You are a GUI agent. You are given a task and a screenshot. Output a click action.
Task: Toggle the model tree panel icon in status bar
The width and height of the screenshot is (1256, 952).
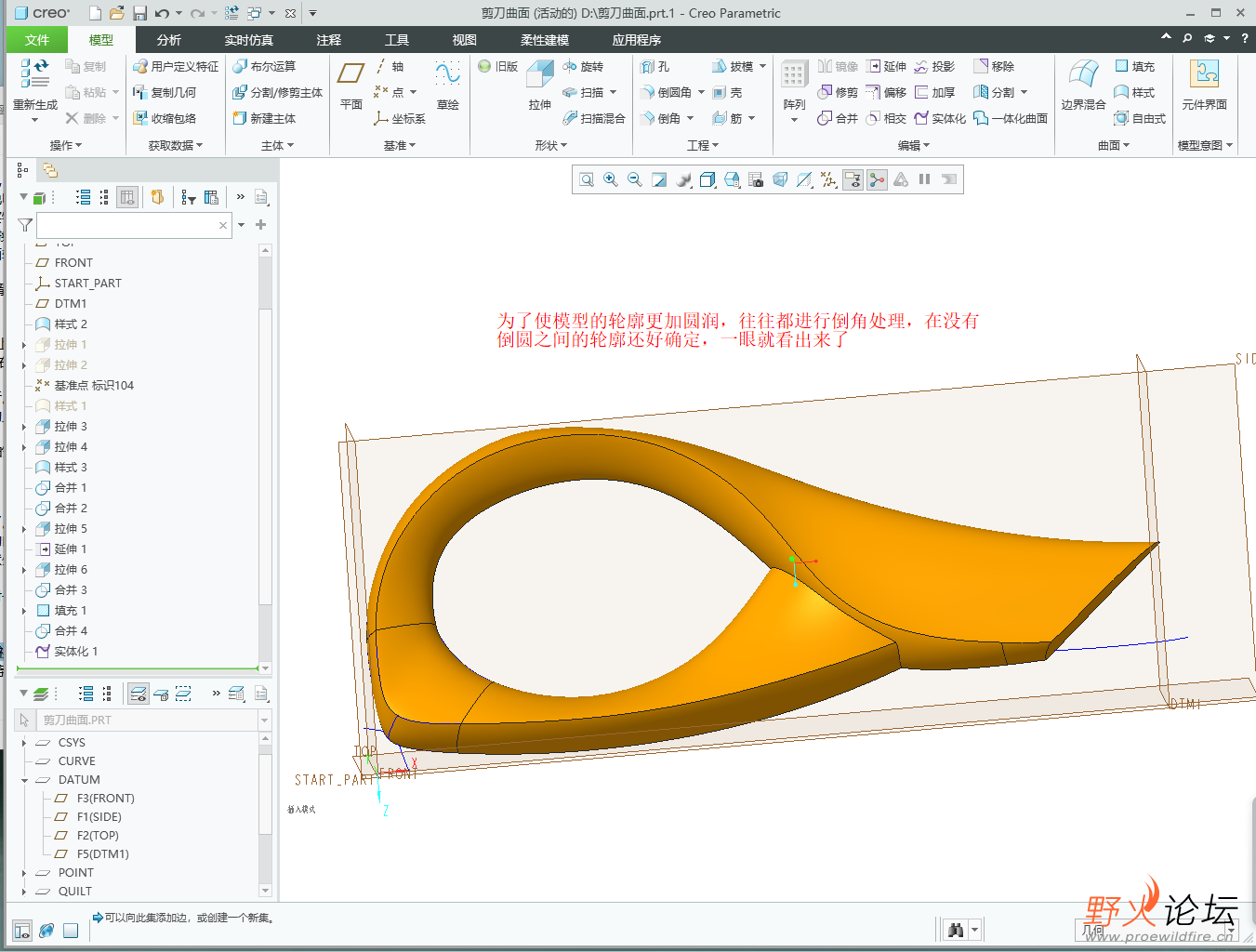pos(22,931)
